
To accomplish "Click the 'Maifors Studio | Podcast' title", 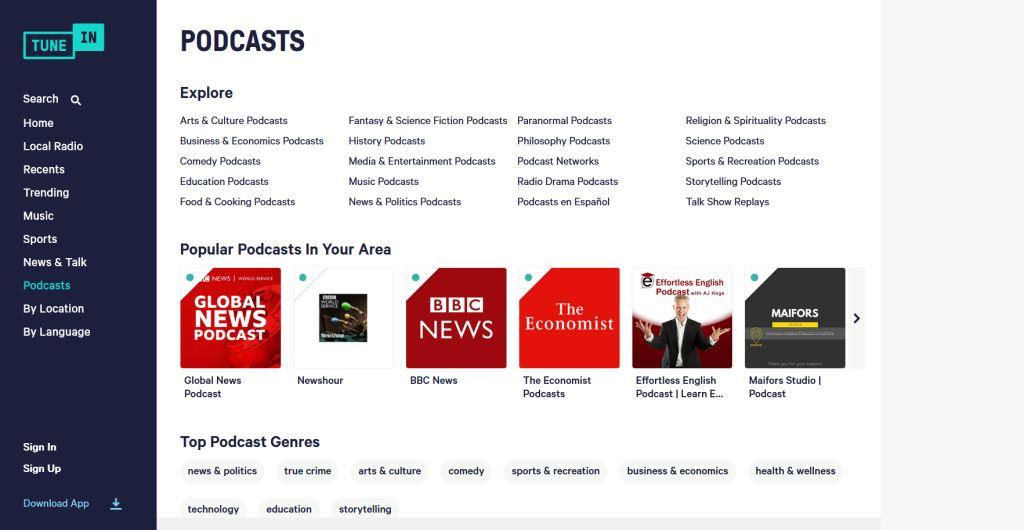I will [x=785, y=387].
